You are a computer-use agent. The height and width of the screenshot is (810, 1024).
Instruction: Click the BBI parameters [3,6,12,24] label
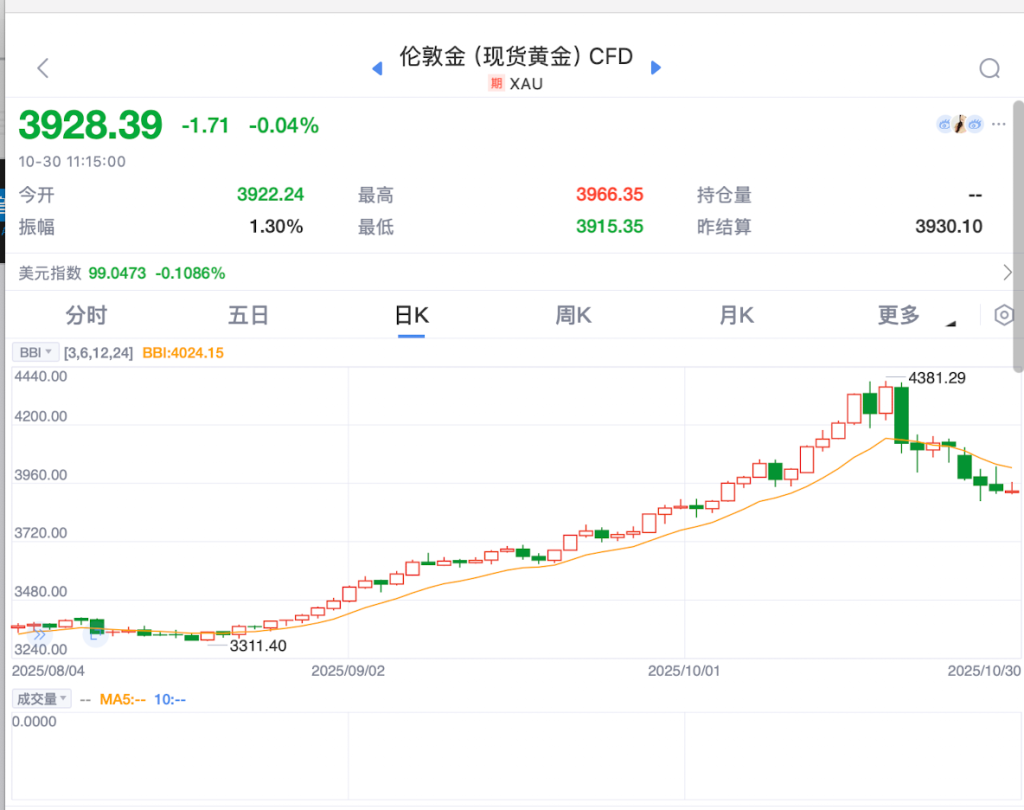99,353
